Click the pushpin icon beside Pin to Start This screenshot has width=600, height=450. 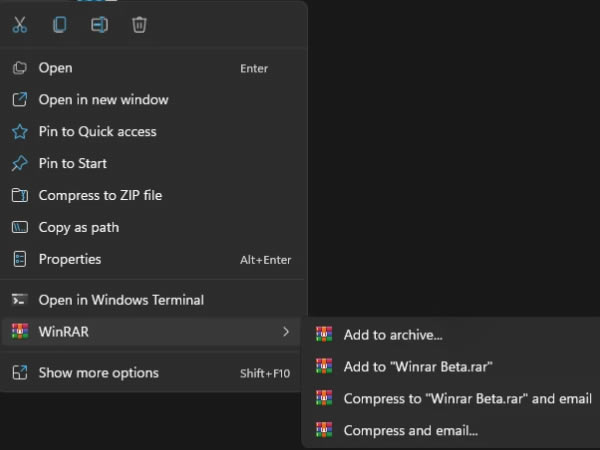(x=20, y=163)
